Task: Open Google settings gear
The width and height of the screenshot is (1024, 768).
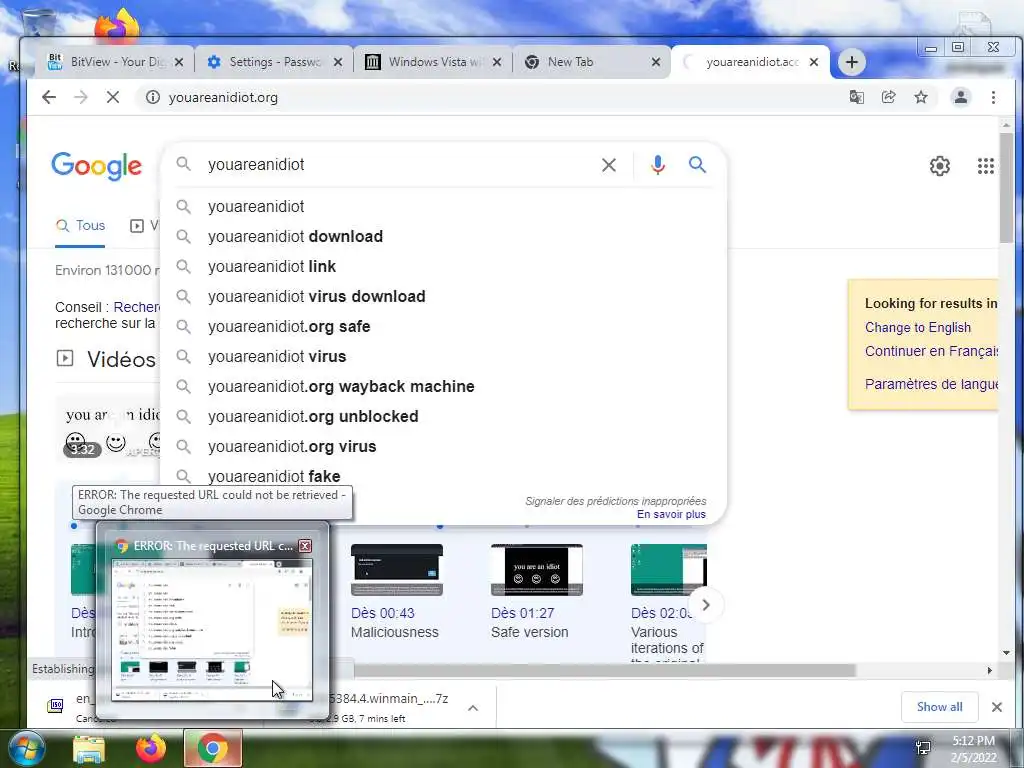Action: pos(940,166)
